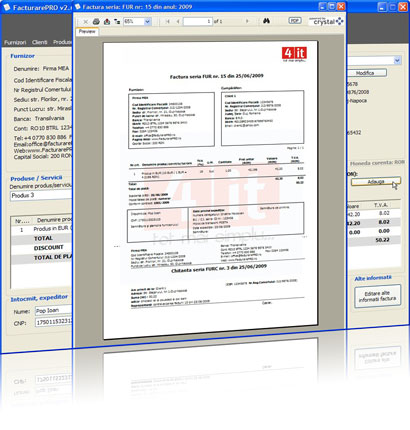Go to first page arrow
The image size is (410, 430).
pos(168,21)
